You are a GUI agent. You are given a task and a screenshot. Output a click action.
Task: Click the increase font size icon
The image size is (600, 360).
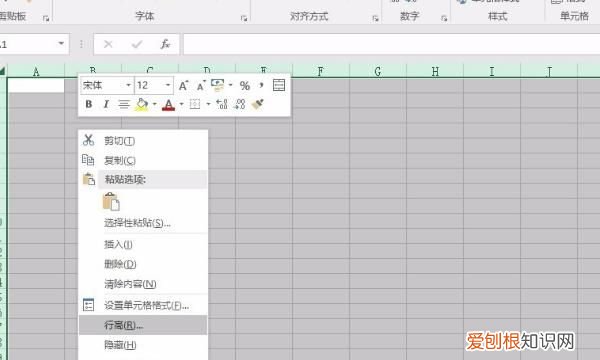click(x=183, y=85)
